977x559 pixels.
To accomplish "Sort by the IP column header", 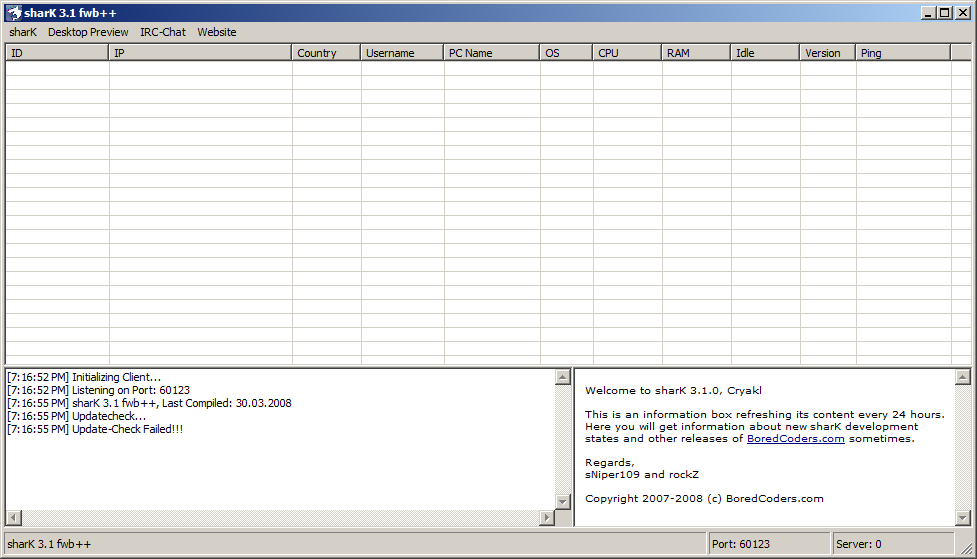I will pos(200,53).
